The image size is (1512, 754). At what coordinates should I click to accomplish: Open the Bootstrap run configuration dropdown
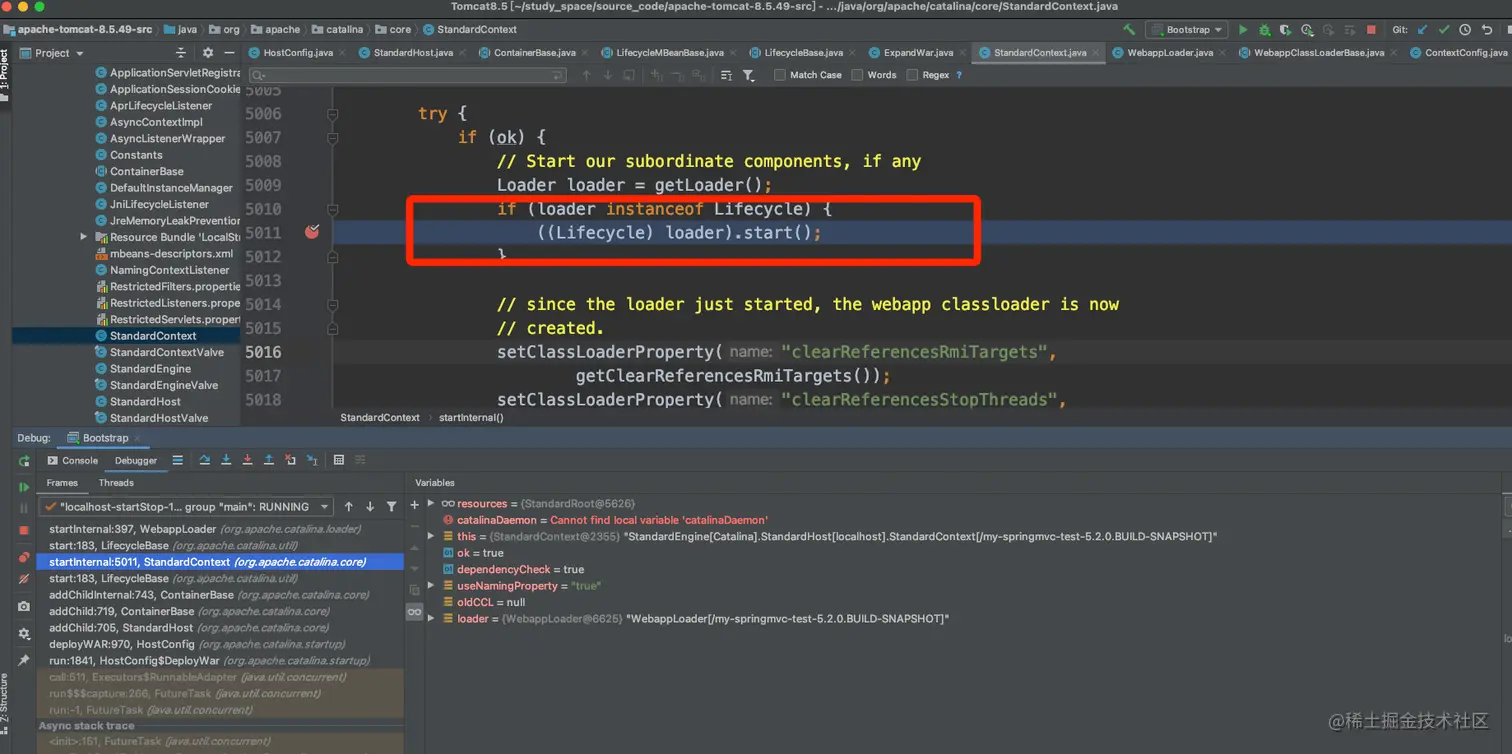(x=1187, y=30)
